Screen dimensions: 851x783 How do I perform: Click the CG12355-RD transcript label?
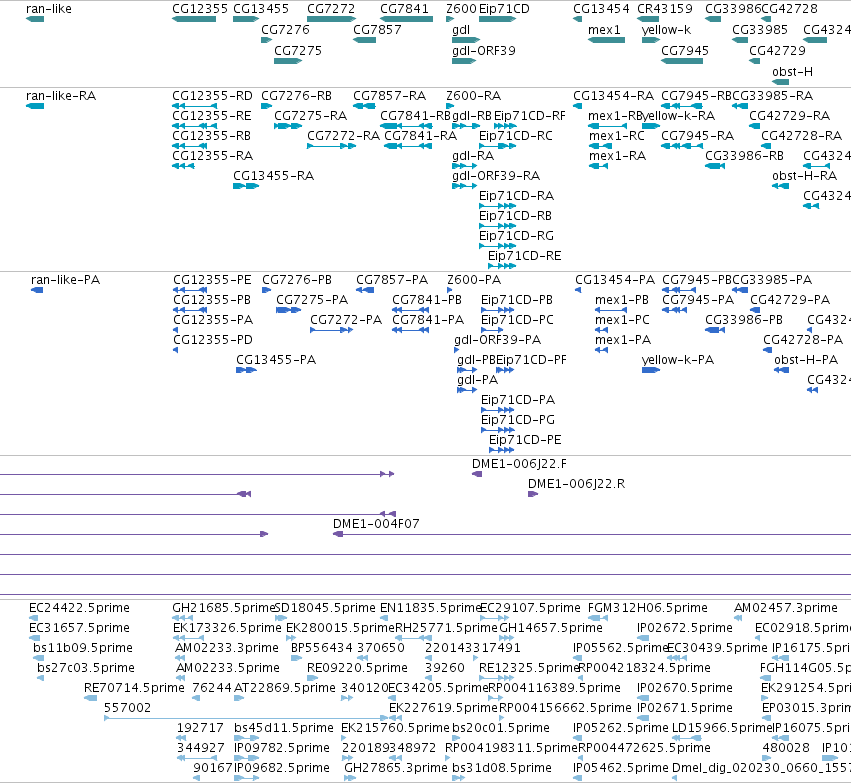coord(212,96)
